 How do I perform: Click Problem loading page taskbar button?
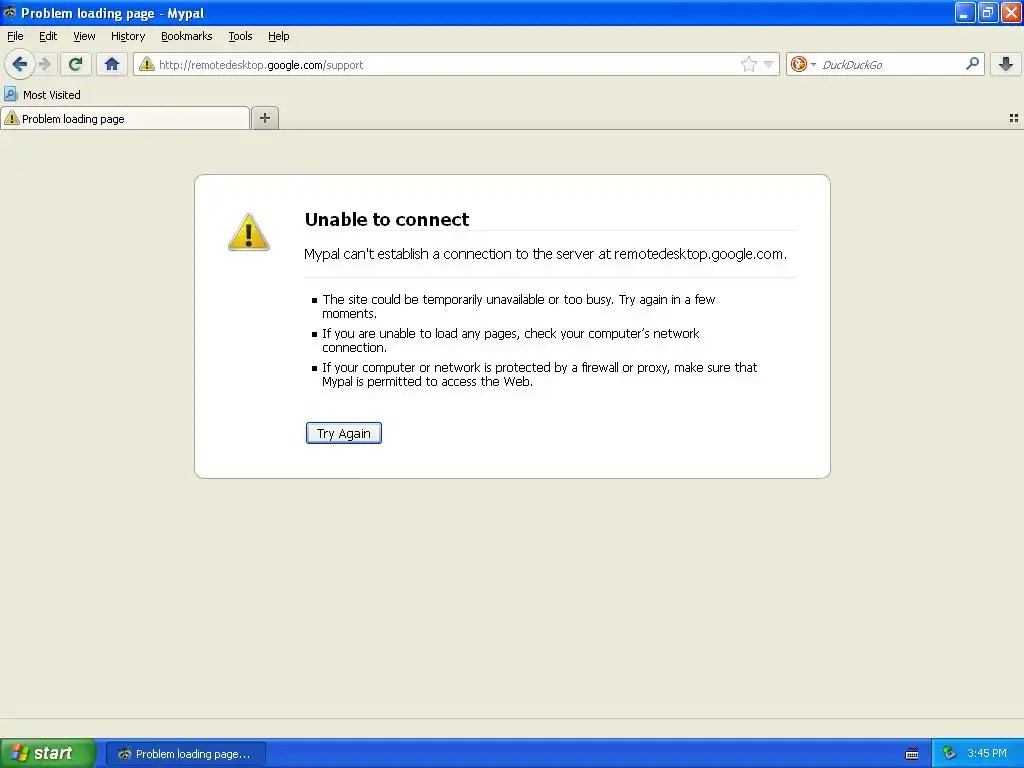point(185,754)
